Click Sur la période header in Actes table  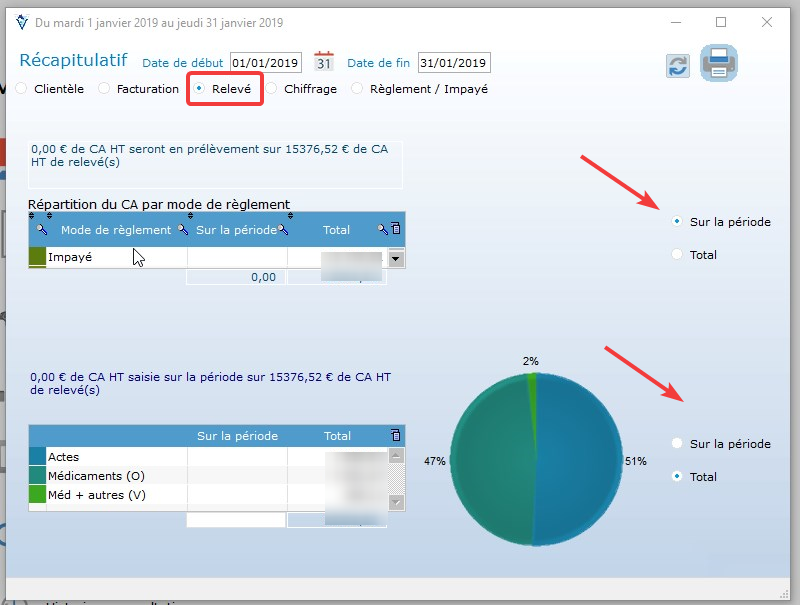237,436
